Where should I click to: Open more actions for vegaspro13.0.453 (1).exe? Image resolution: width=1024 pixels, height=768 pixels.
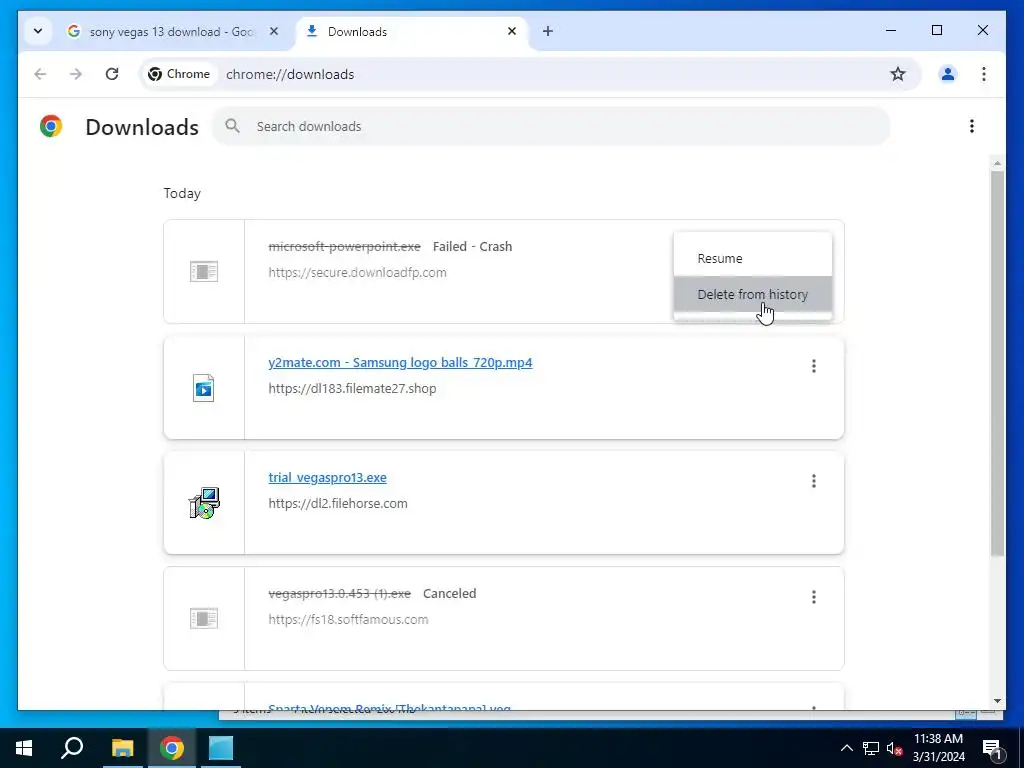(x=814, y=597)
